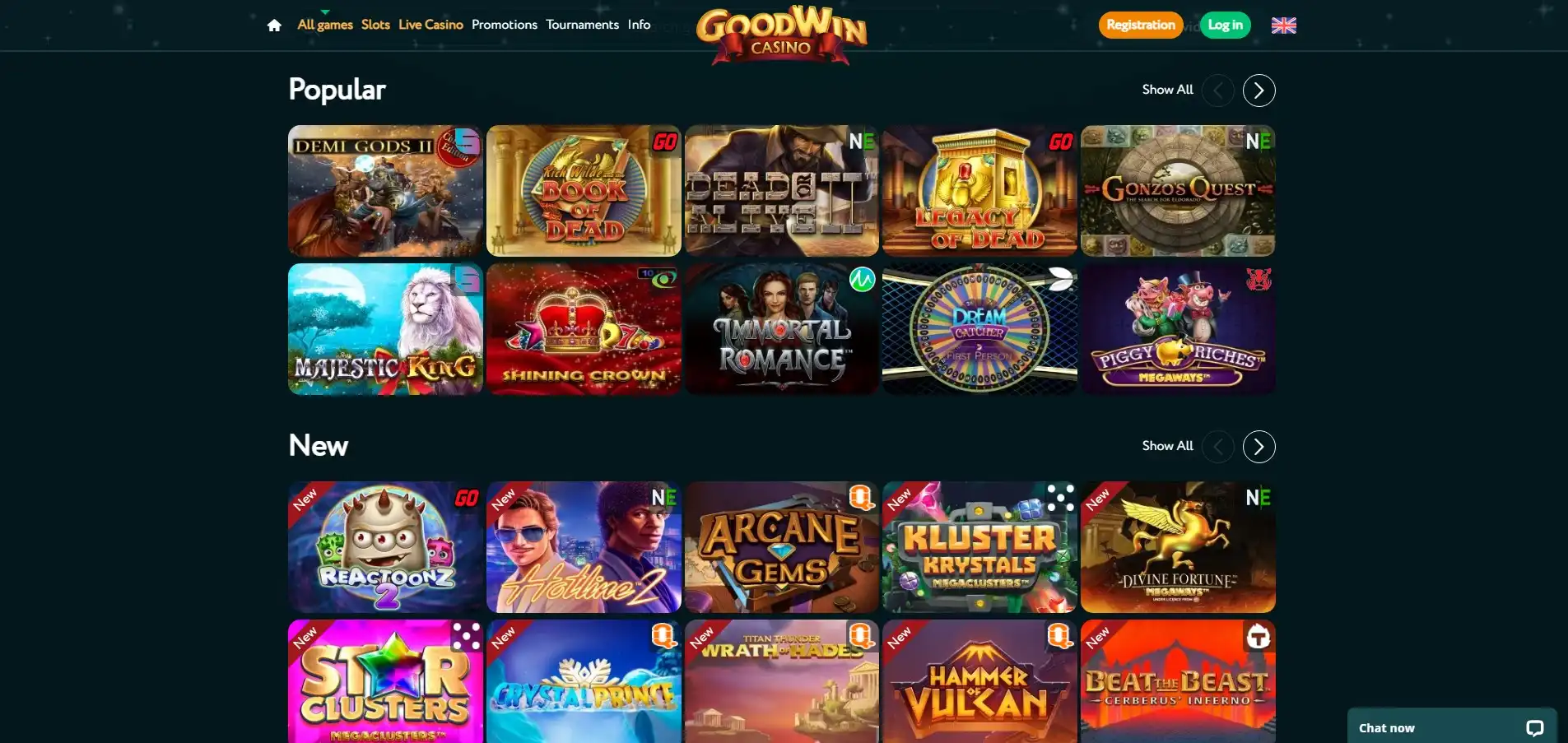Click the Log in button
This screenshot has height=743, width=1568.
pos(1225,25)
